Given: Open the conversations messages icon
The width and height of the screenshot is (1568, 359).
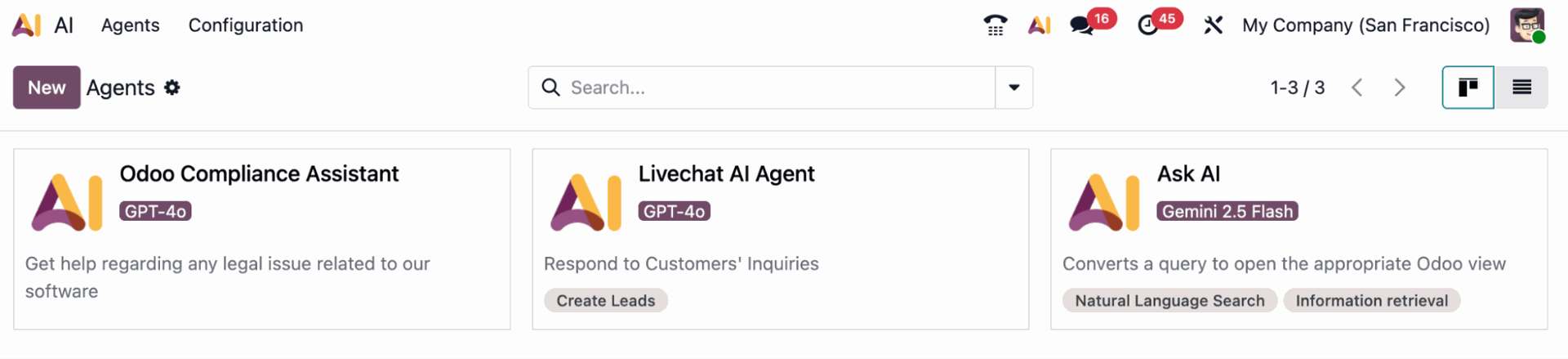Looking at the screenshot, I should pyautogui.click(x=1083, y=25).
